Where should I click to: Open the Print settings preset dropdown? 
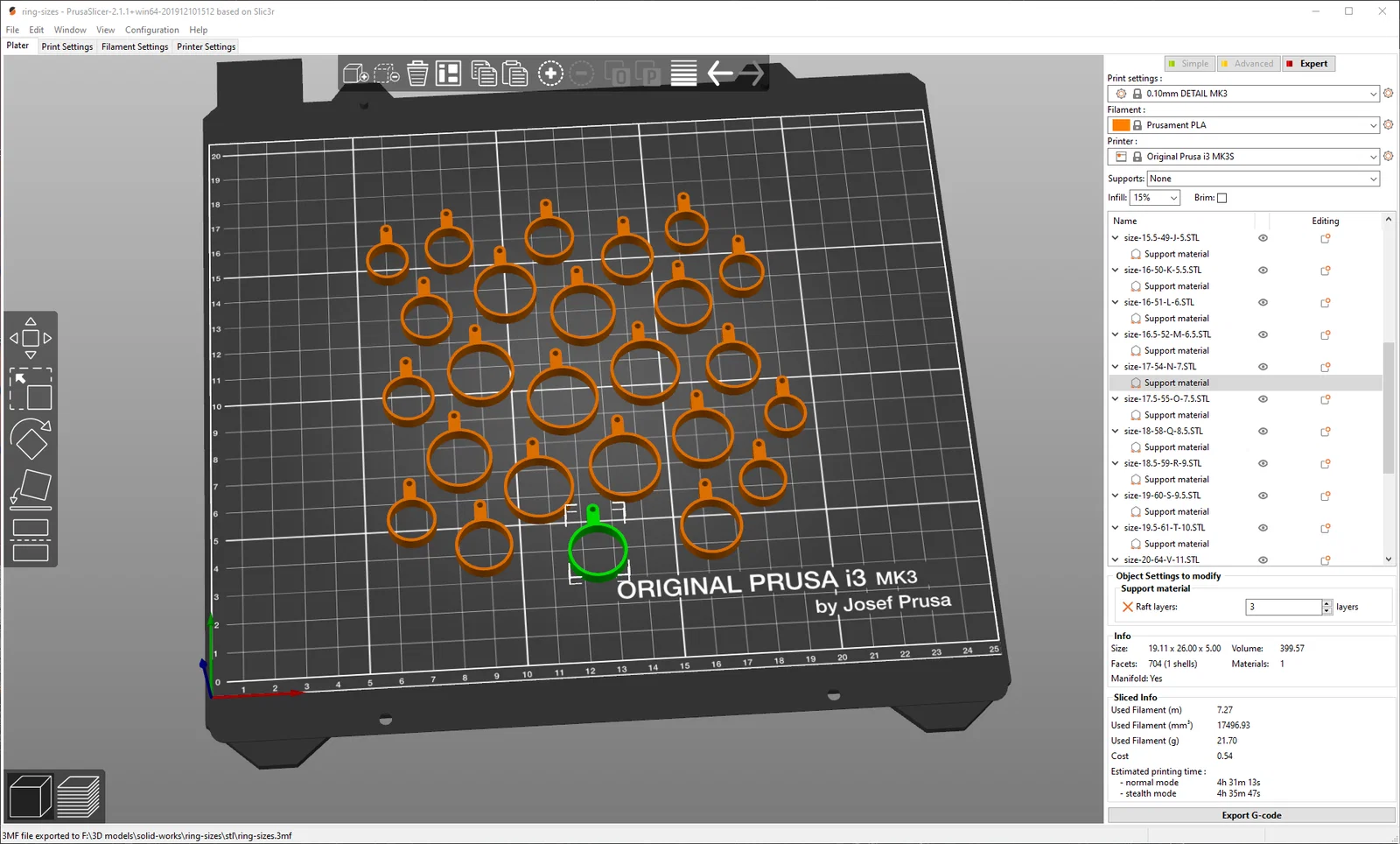[1244, 94]
